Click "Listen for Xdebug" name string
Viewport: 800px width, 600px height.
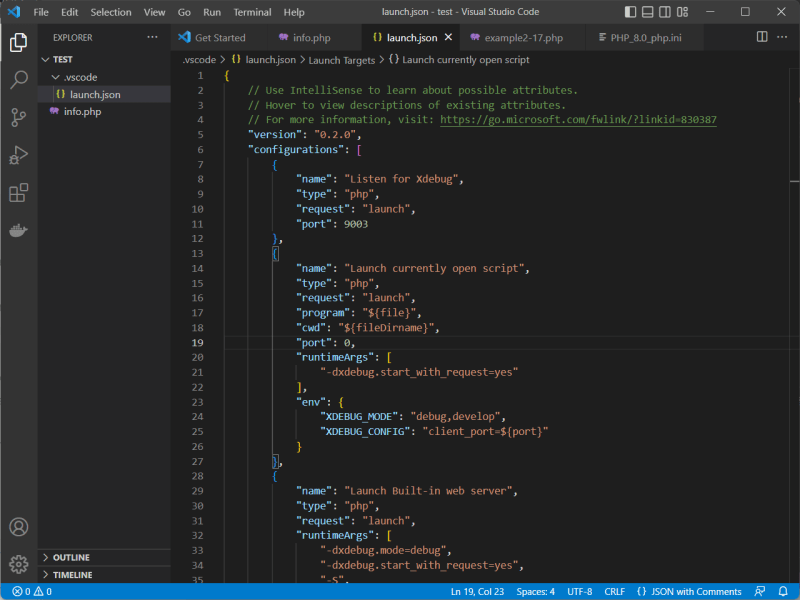coord(401,179)
